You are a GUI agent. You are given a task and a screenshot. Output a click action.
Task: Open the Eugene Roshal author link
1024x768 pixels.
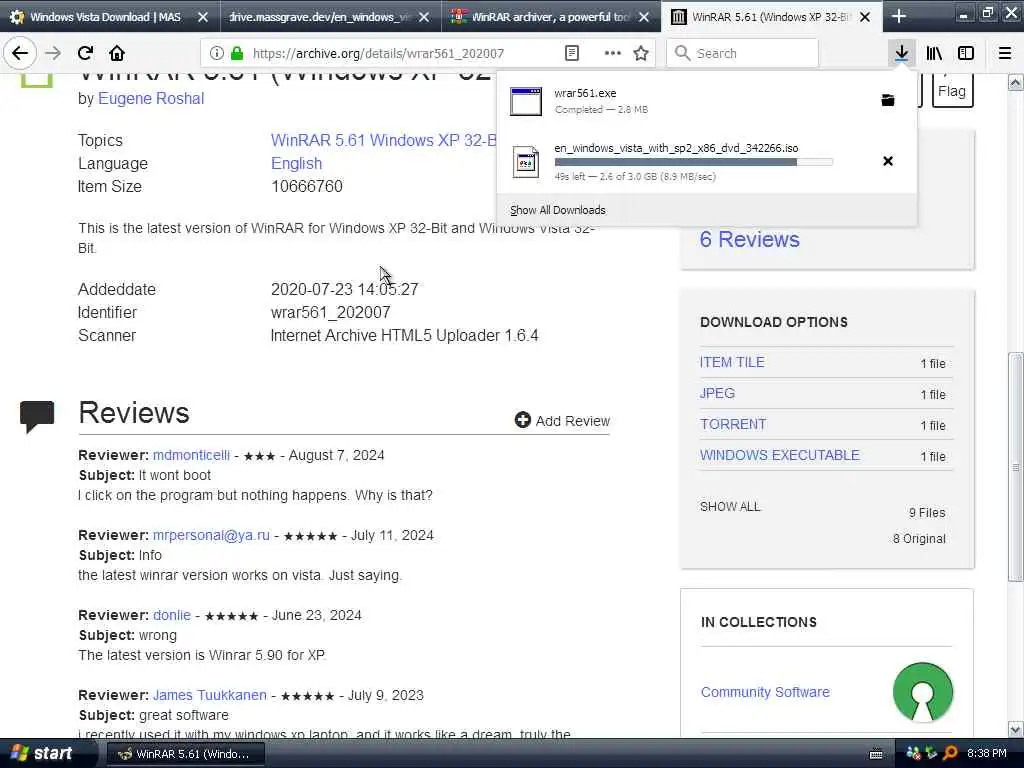click(151, 99)
